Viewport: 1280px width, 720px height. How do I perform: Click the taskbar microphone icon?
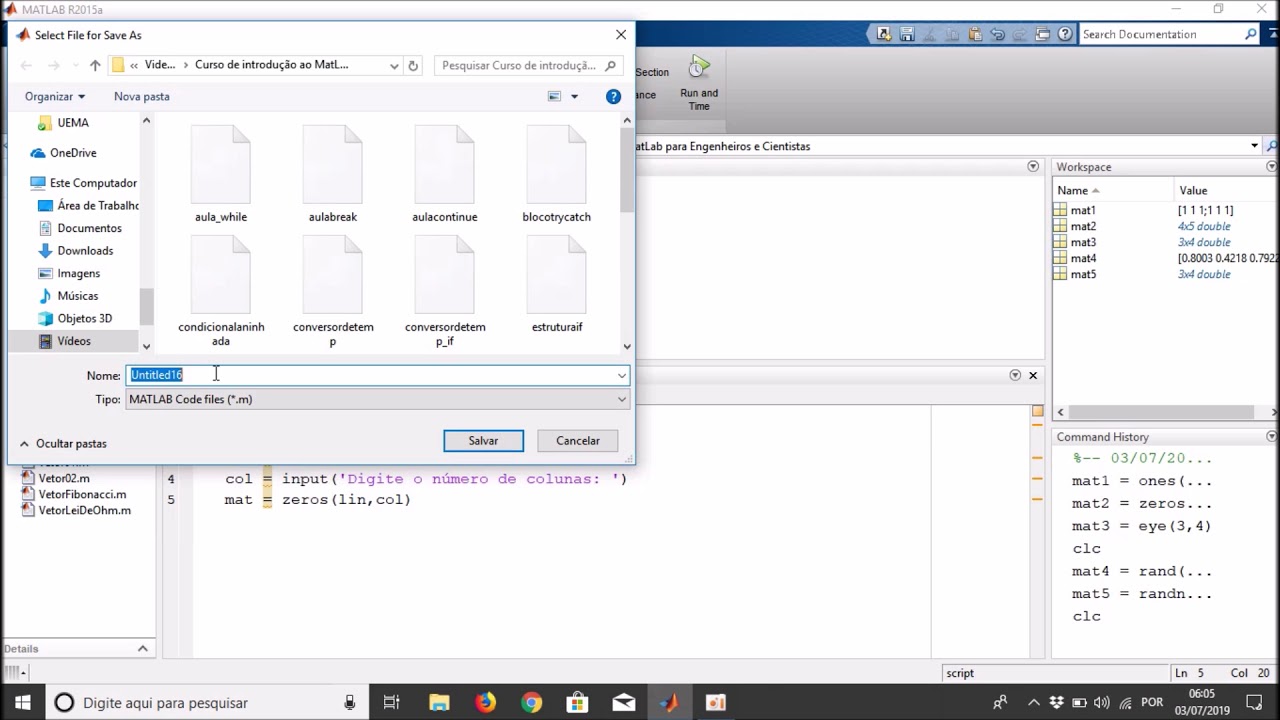point(350,702)
